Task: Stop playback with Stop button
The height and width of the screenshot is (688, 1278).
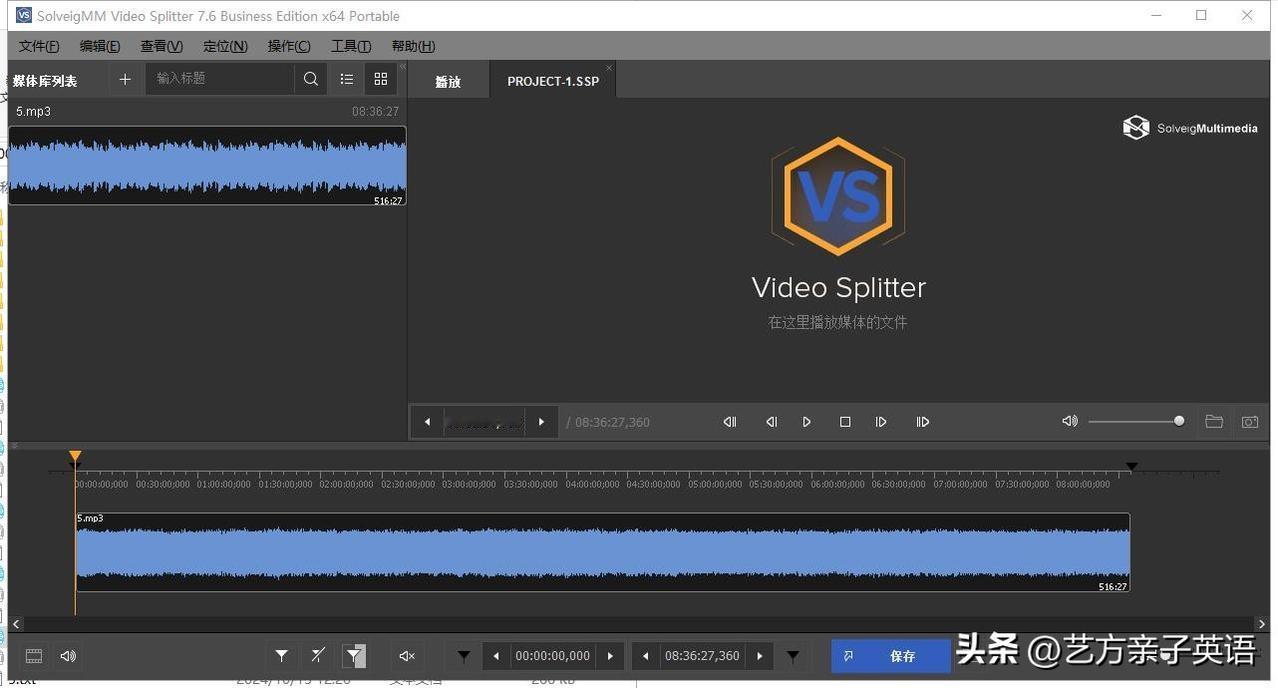Action: pos(845,422)
